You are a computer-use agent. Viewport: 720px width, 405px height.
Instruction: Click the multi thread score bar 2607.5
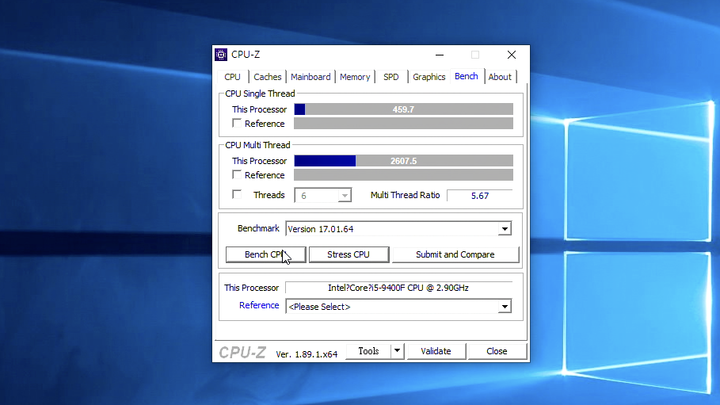click(404, 161)
